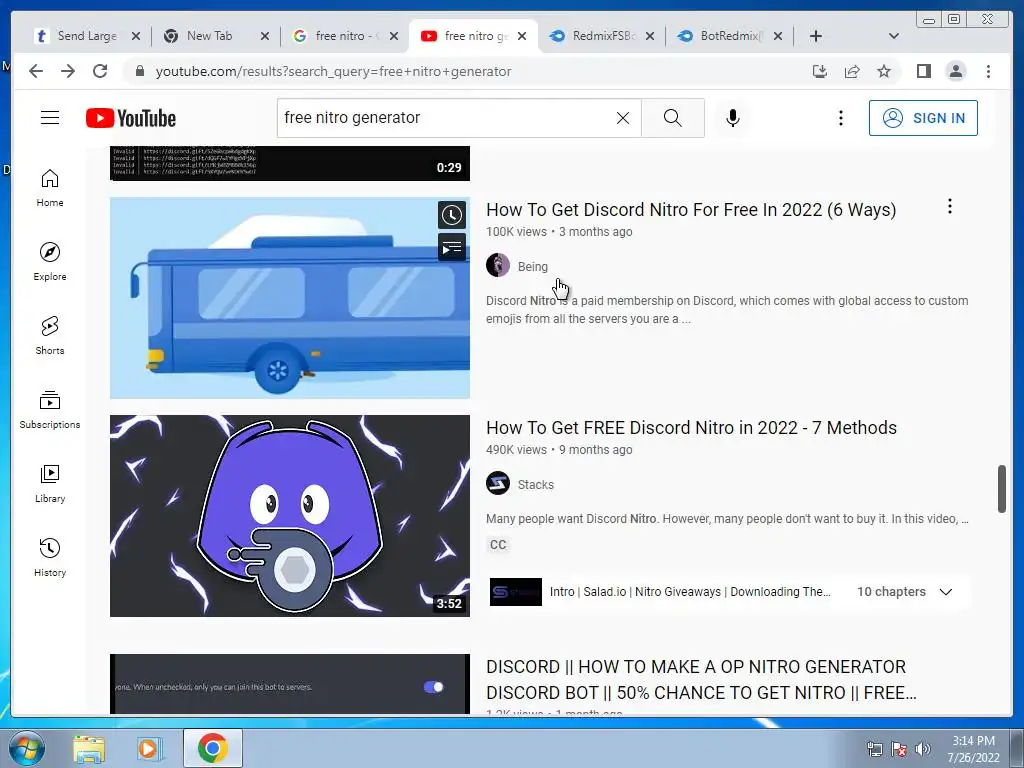Screen dimensions: 1024x768
Task: Click the 100K views 3 months ago text
Action: [x=559, y=232]
